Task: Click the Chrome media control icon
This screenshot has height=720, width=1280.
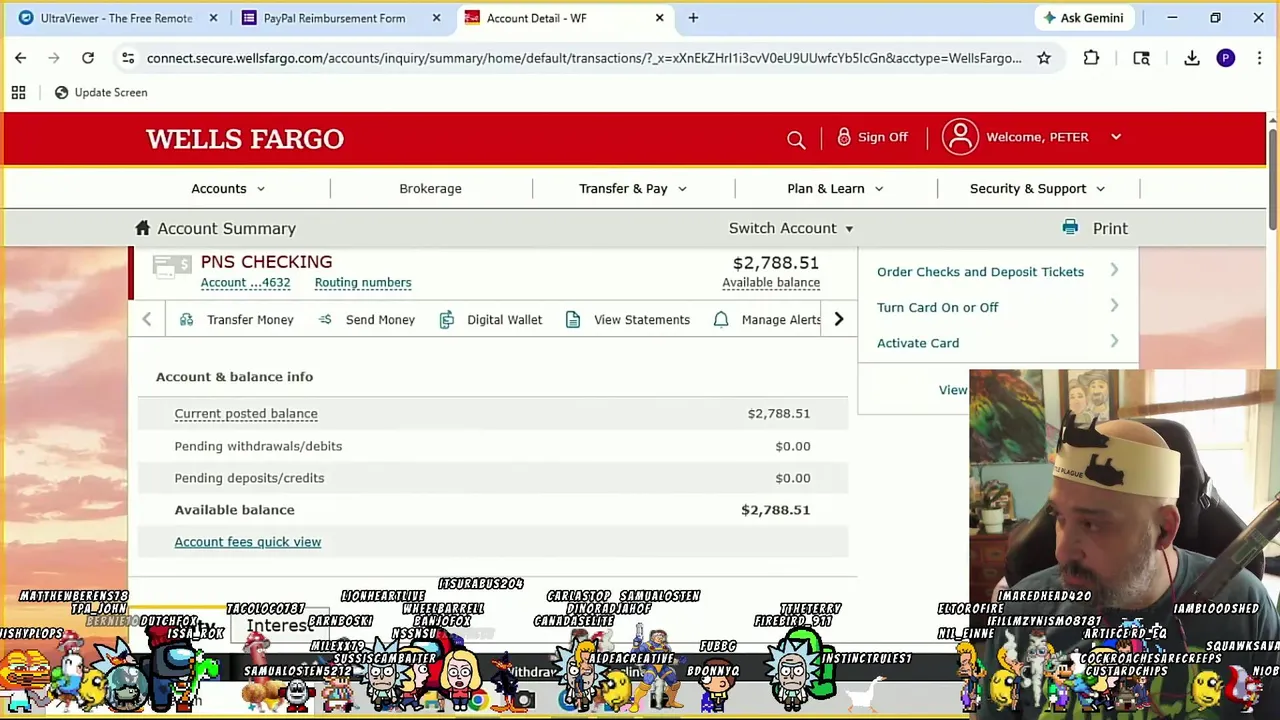Action: (1141, 58)
